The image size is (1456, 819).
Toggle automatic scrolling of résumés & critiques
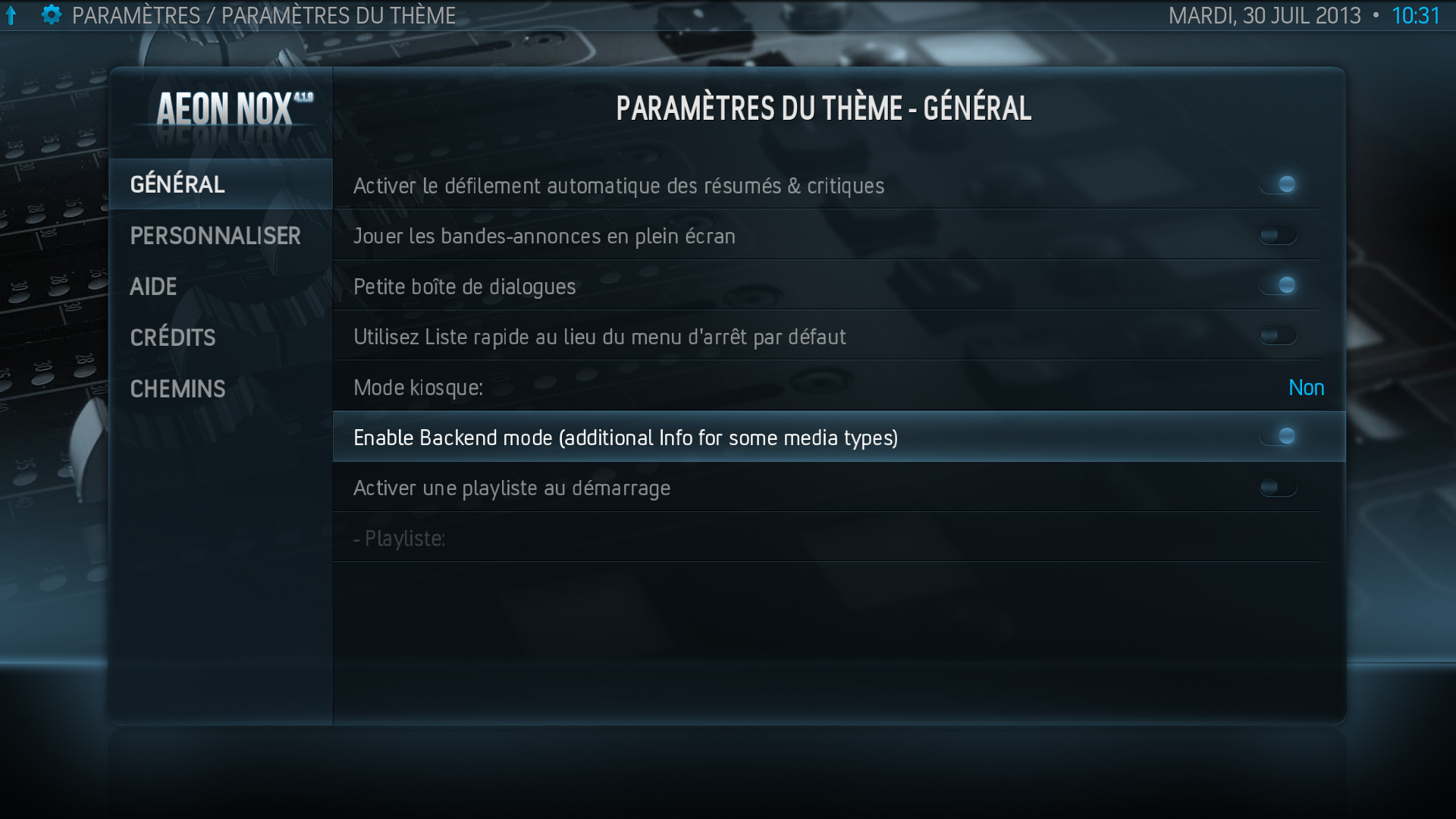pyautogui.click(x=1279, y=184)
